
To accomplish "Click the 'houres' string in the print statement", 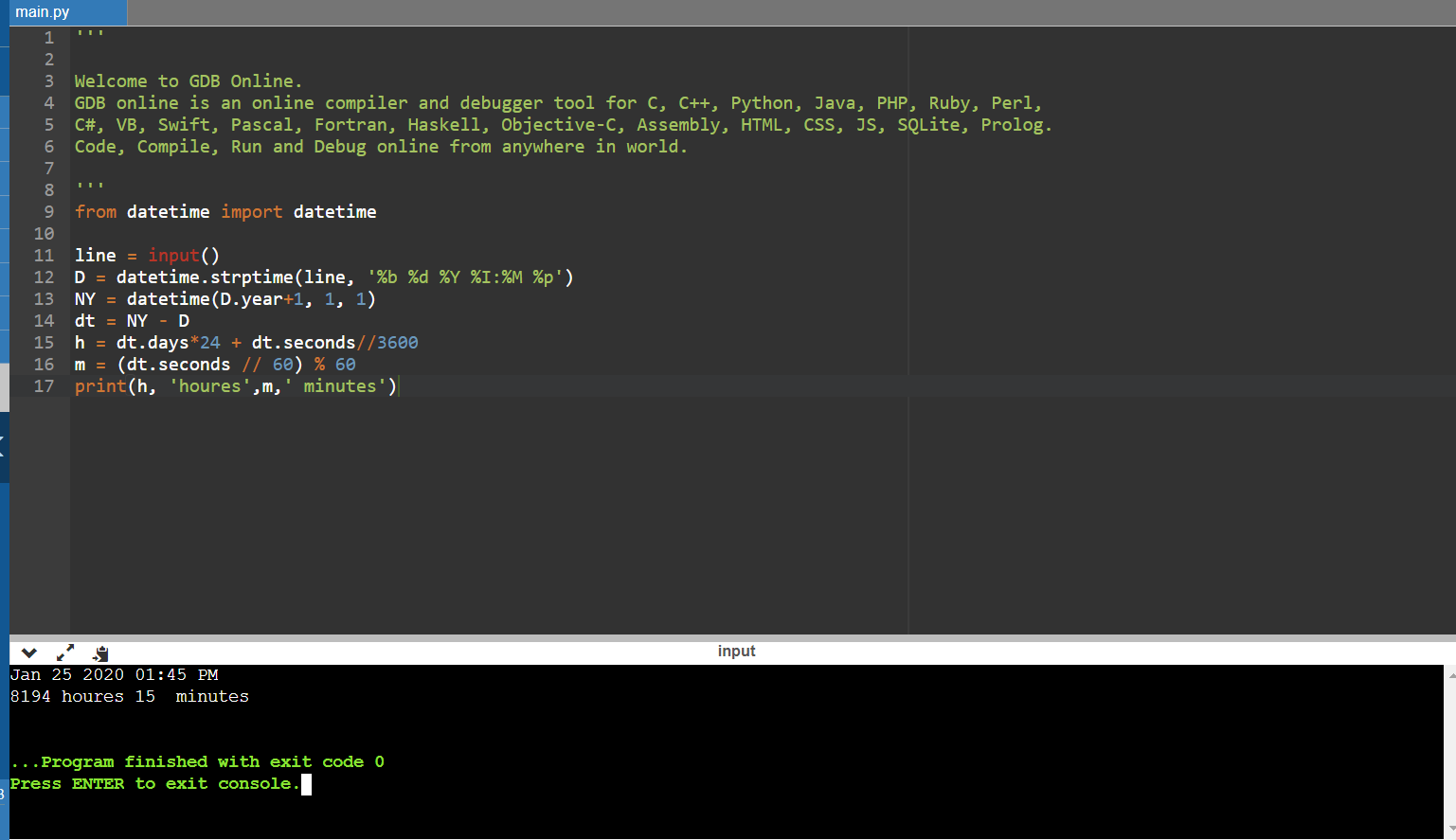I will click(x=209, y=386).
